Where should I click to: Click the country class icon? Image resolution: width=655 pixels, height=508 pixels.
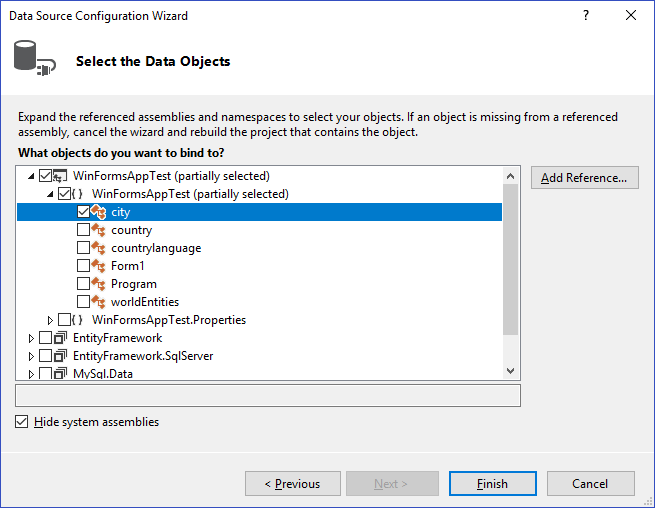coord(98,230)
